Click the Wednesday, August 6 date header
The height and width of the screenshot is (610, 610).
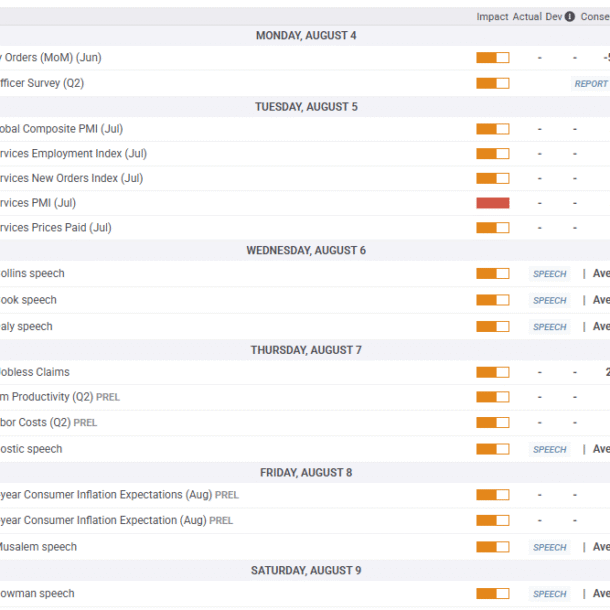point(306,251)
